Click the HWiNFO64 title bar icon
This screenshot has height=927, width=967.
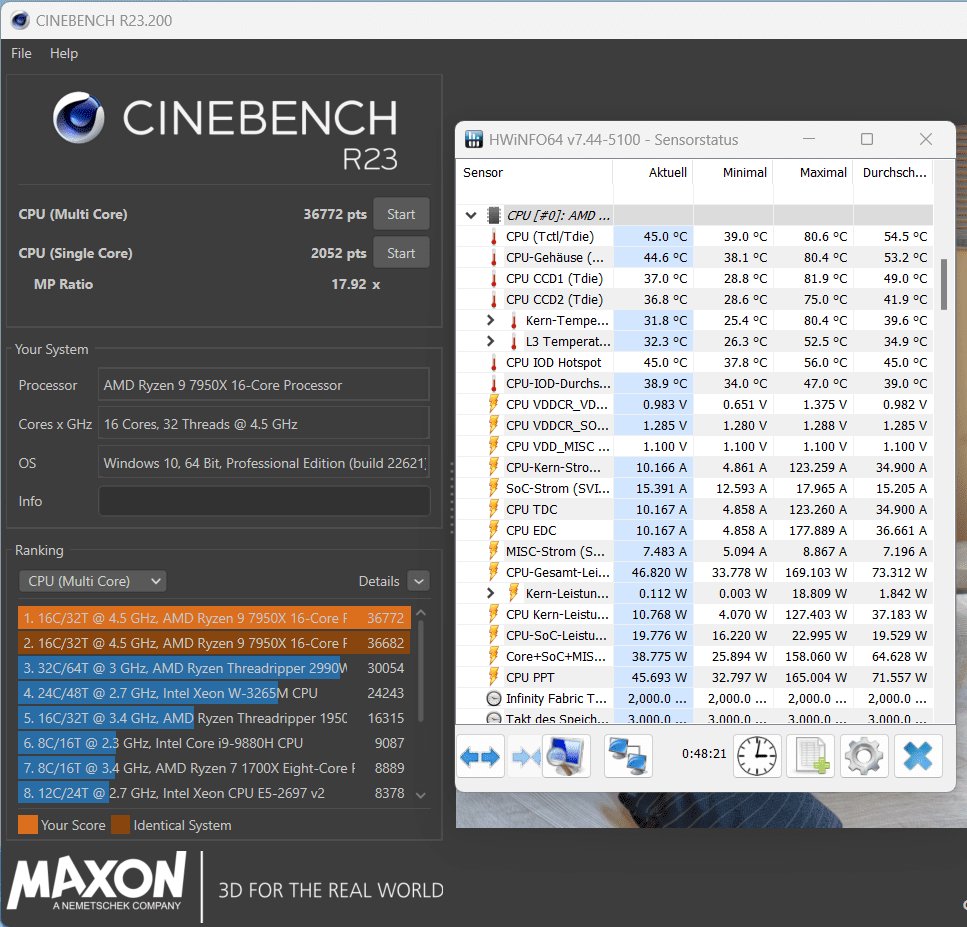[x=474, y=139]
